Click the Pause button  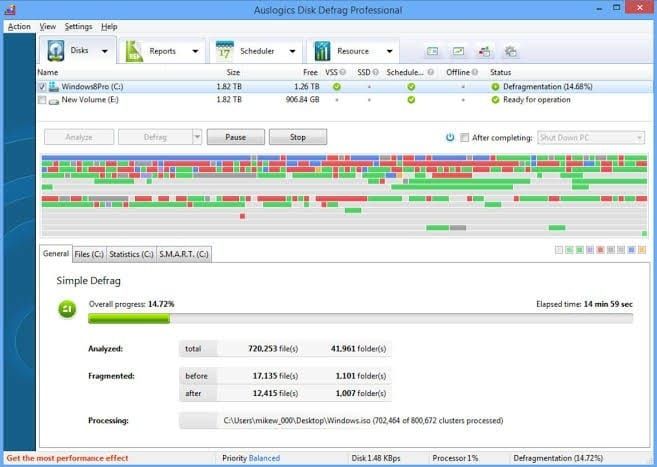point(235,137)
